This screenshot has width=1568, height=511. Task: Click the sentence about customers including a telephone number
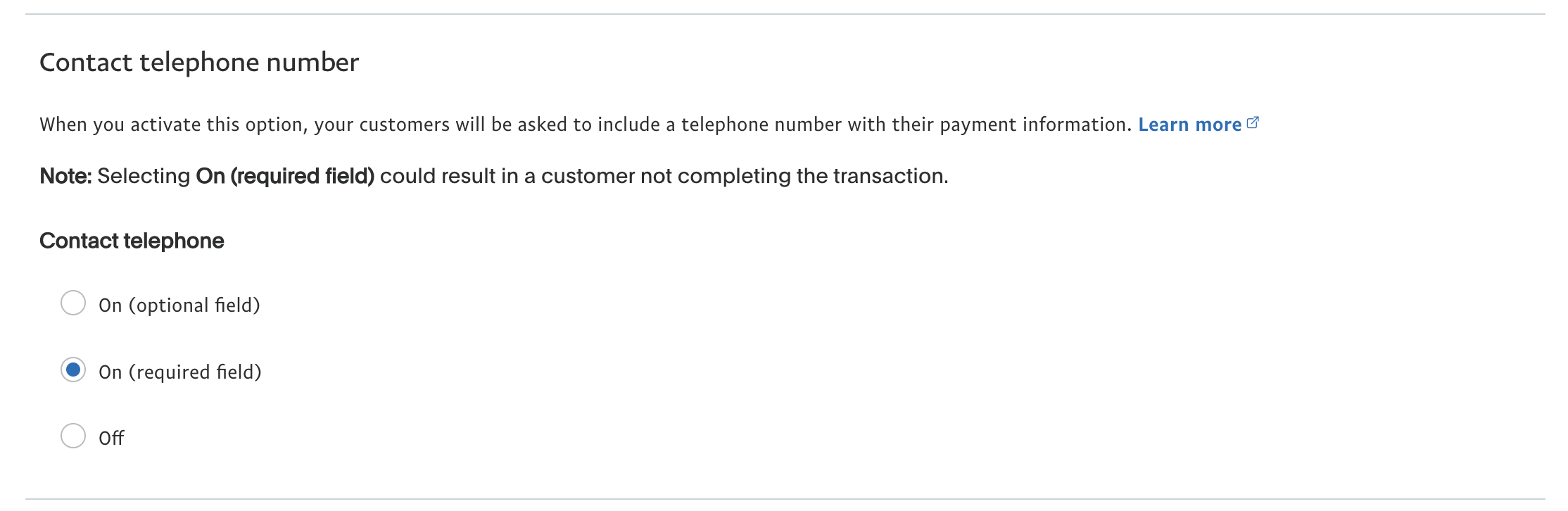pos(586,125)
